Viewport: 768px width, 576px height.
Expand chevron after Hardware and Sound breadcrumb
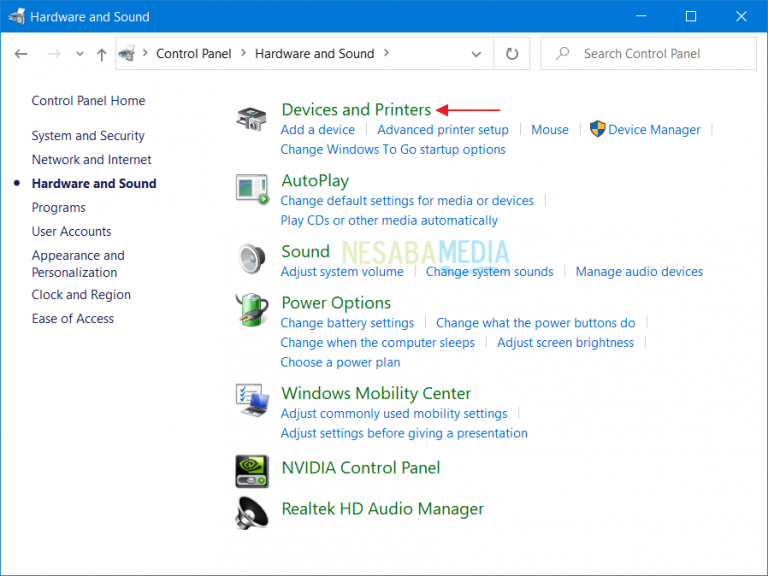click(387, 54)
